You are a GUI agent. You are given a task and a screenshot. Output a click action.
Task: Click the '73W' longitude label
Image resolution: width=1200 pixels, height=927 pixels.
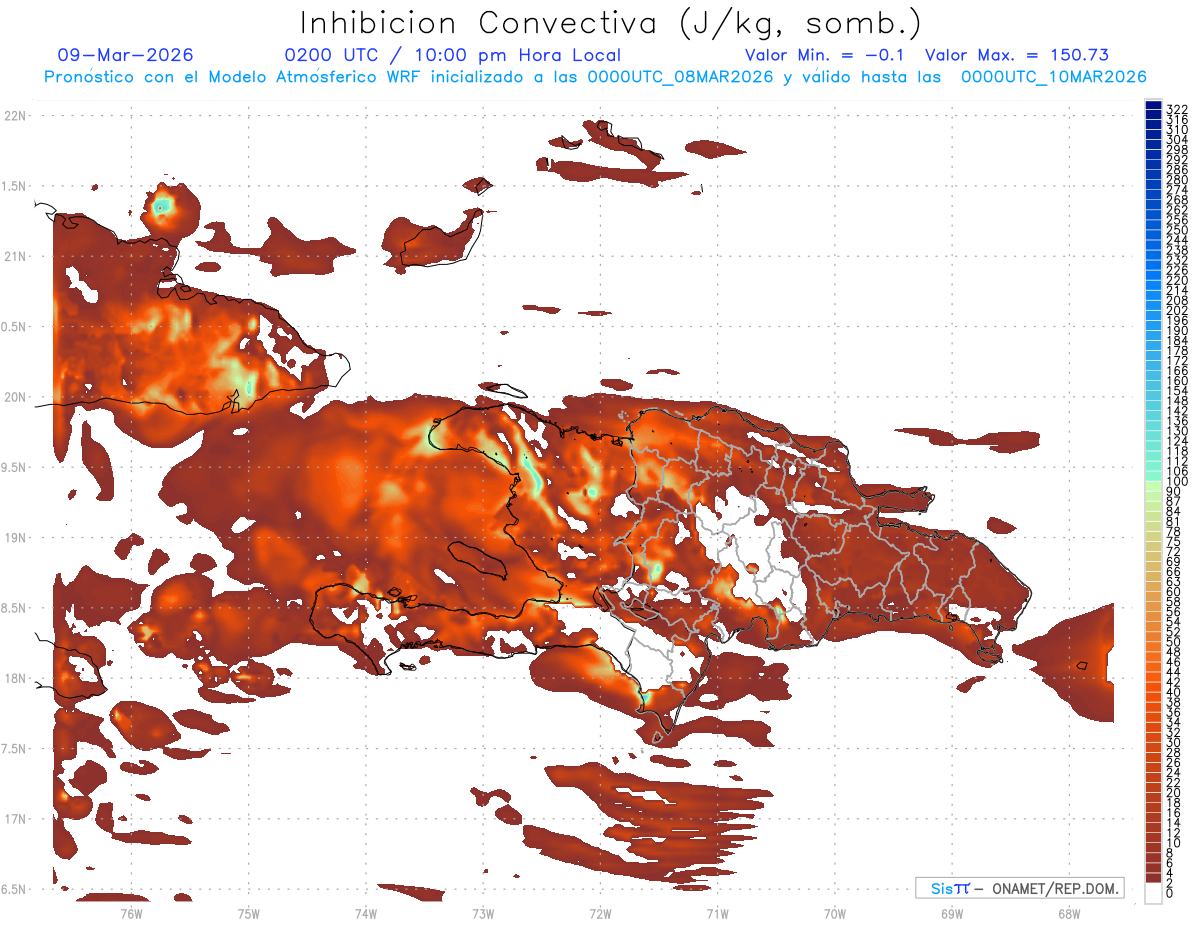click(x=483, y=914)
